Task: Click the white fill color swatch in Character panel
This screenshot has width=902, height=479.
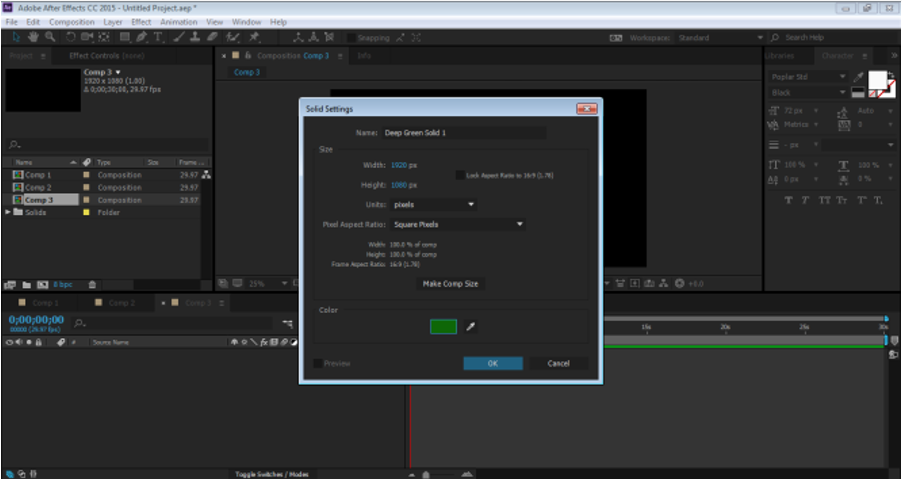Action: tap(877, 79)
